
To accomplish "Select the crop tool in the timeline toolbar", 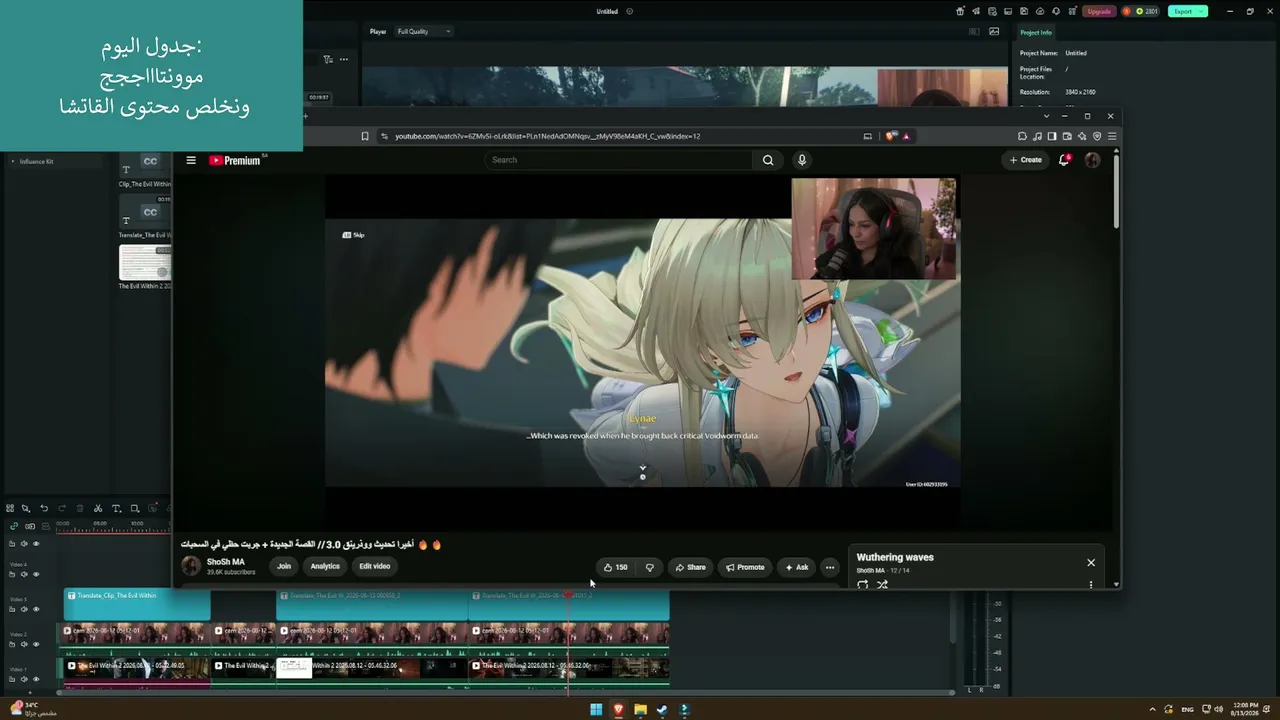I will tap(135, 508).
